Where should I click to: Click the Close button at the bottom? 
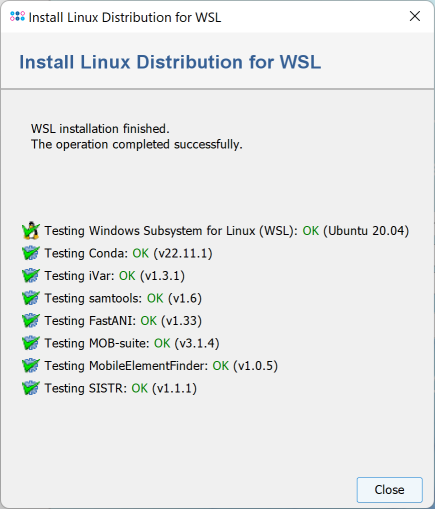point(390,490)
